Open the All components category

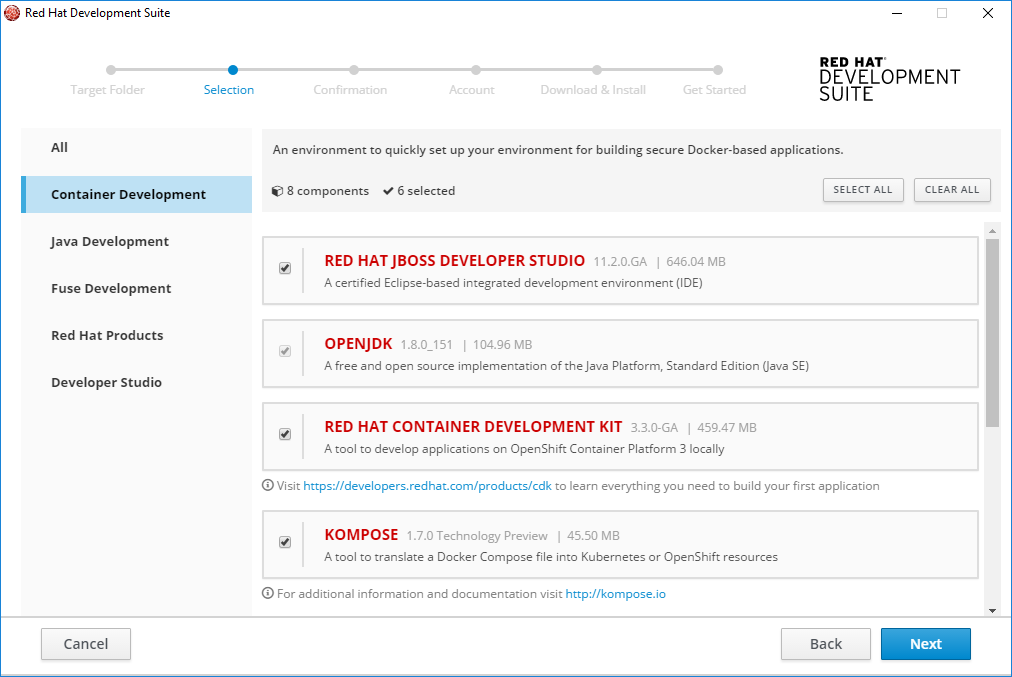[59, 147]
